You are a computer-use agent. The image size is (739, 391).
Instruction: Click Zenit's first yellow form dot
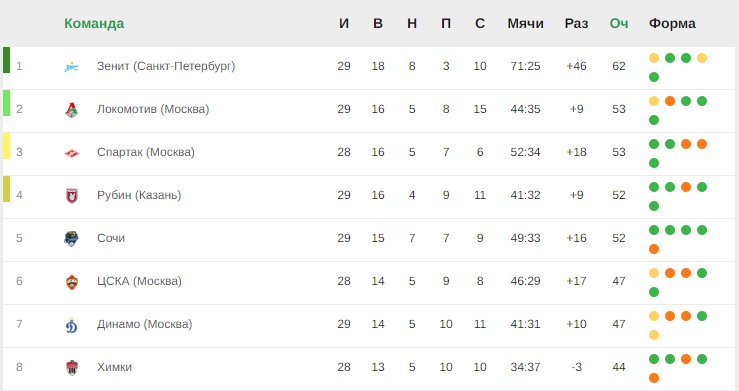654,58
